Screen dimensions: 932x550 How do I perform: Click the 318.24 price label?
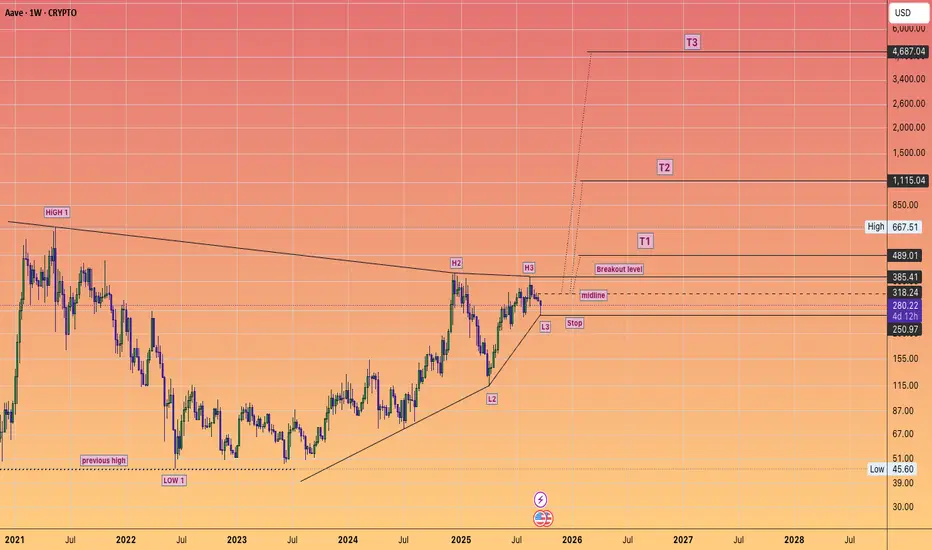(x=905, y=293)
